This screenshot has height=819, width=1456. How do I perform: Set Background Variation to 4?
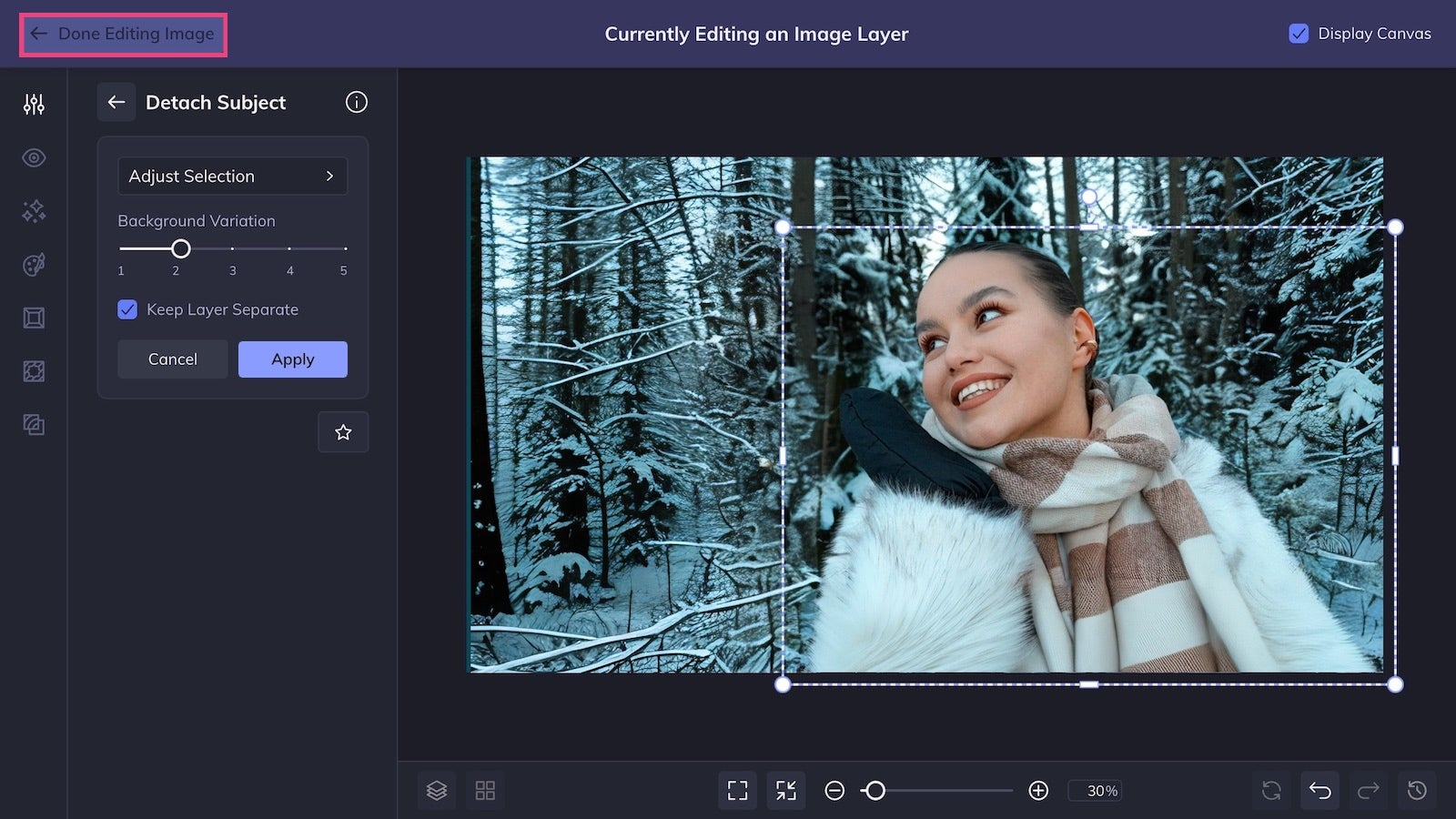click(x=289, y=248)
